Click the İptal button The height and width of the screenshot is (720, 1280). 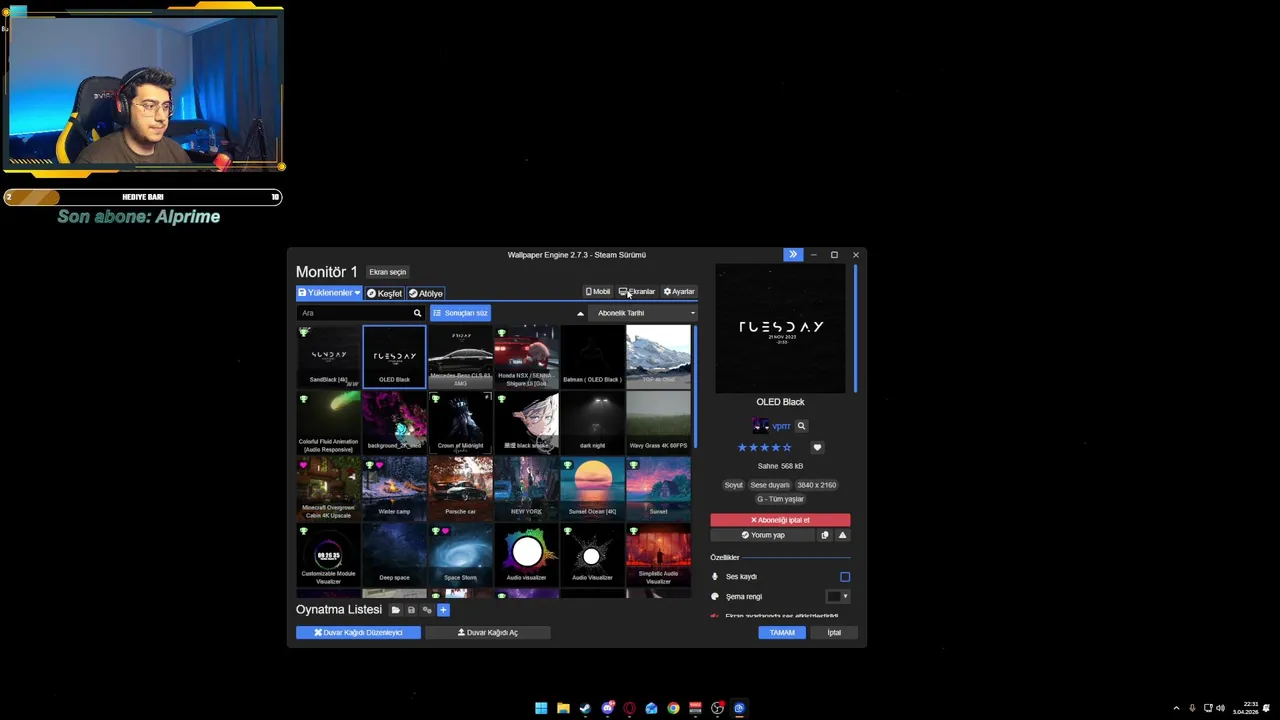(x=834, y=632)
